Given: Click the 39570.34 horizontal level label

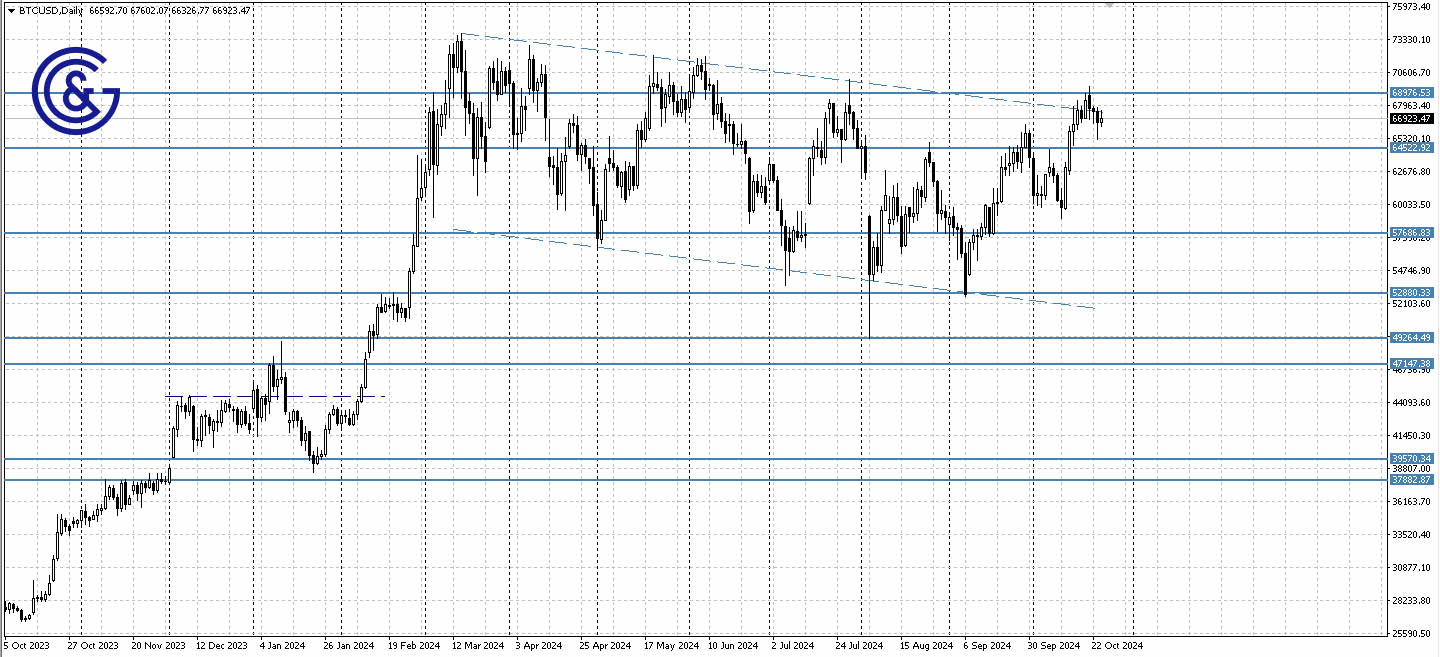Looking at the screenshot, I should pyautogui.click(x=1411, y=459).
